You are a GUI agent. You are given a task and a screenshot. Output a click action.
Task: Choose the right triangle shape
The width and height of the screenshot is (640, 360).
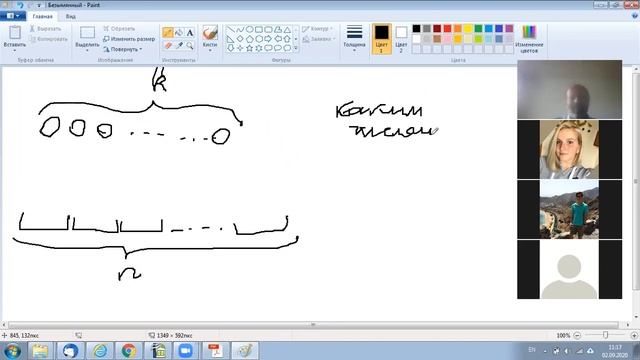231,39
